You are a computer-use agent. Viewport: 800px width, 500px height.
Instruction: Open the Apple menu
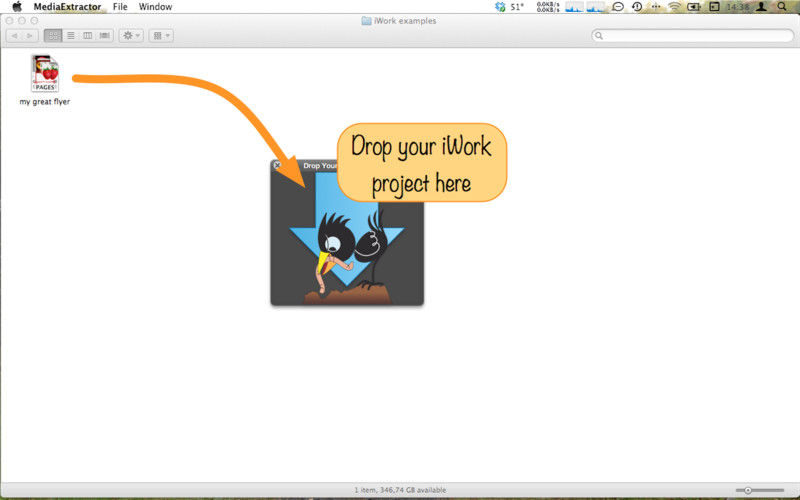17,7
